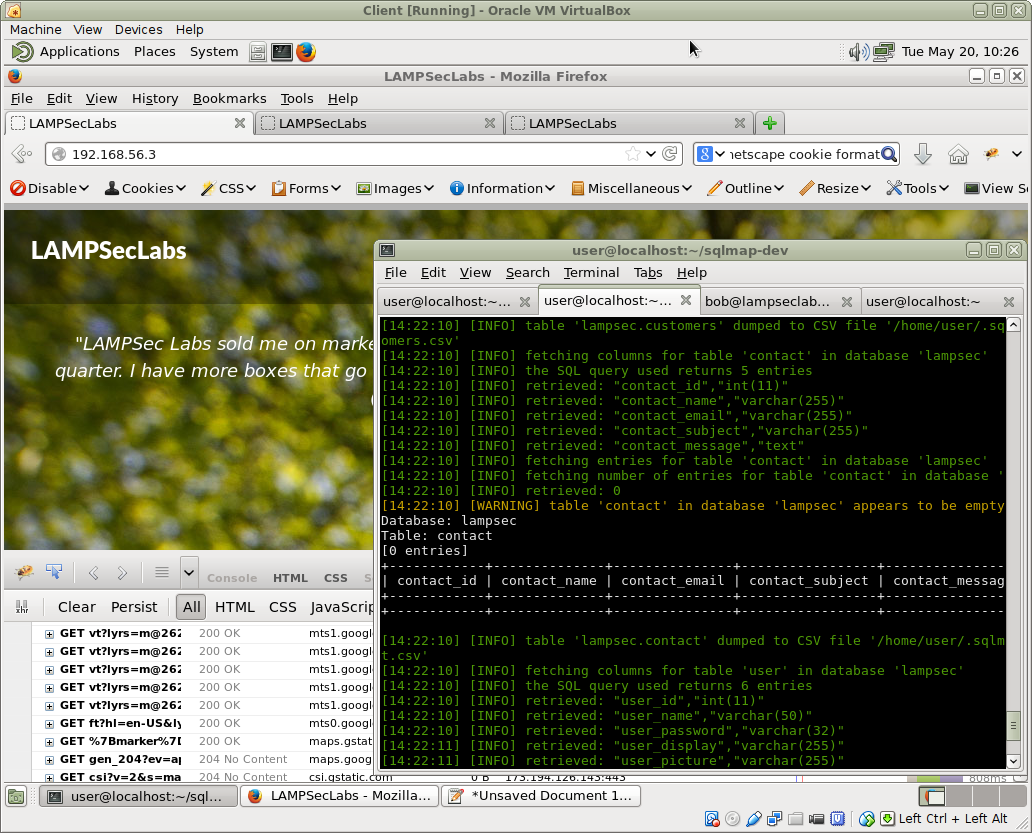The width and height of the screenshot is (1032, 833).
Task: Open Firebug command line list icon
Action: coord(161,572)
